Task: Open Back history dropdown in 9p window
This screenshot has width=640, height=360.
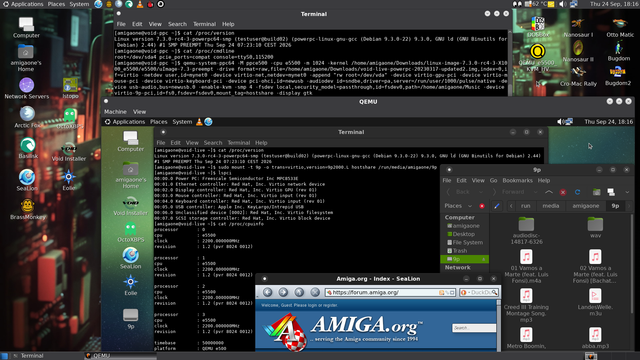Action: pyautogui.click(x=481, y=192)
